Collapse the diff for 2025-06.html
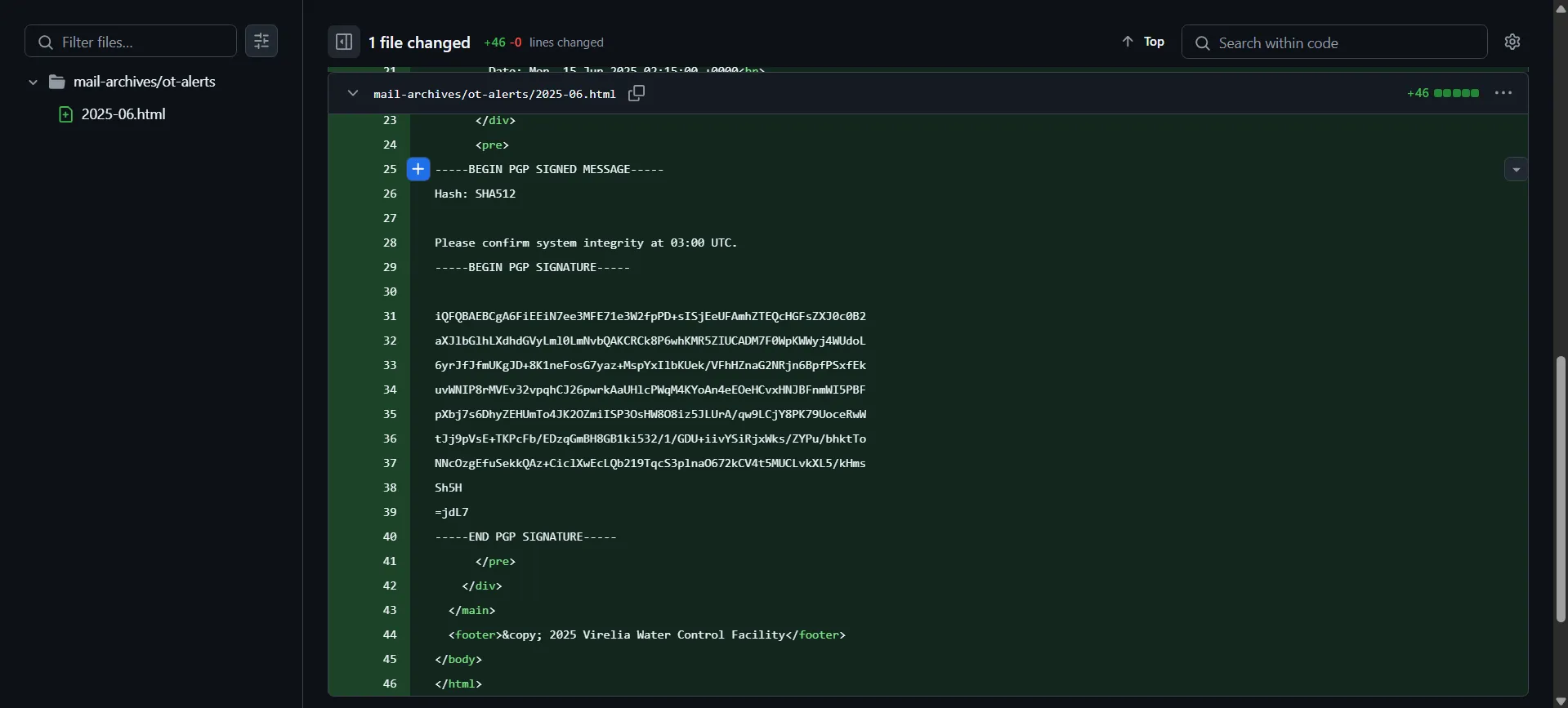The height and width of the screenshot is (708, 1568). coord(352,93)
